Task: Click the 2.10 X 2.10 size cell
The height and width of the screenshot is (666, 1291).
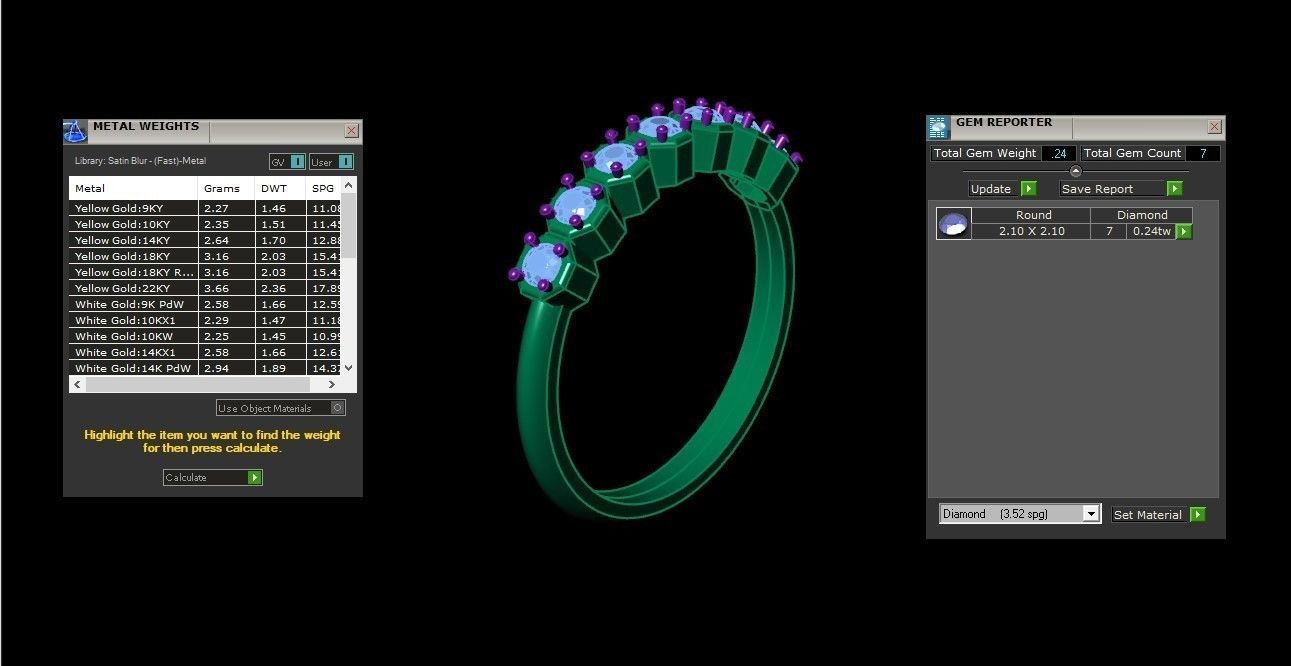Action: click(1033, 231)
